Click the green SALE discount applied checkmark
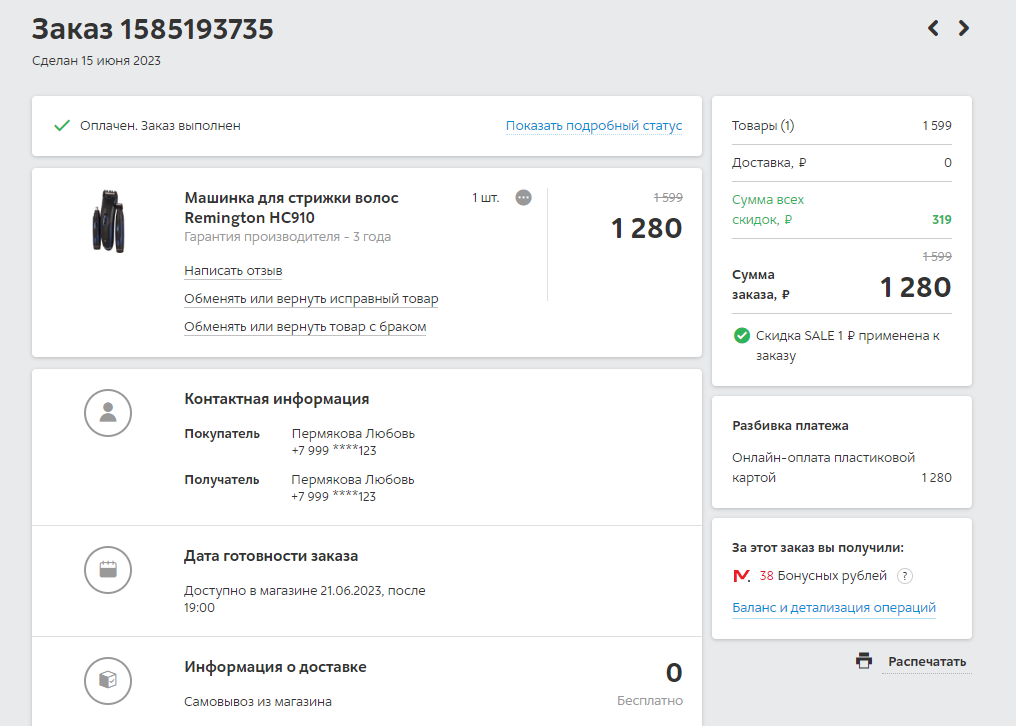The height and width of the screenshot is (726, 1016). (x=741, y=336)
